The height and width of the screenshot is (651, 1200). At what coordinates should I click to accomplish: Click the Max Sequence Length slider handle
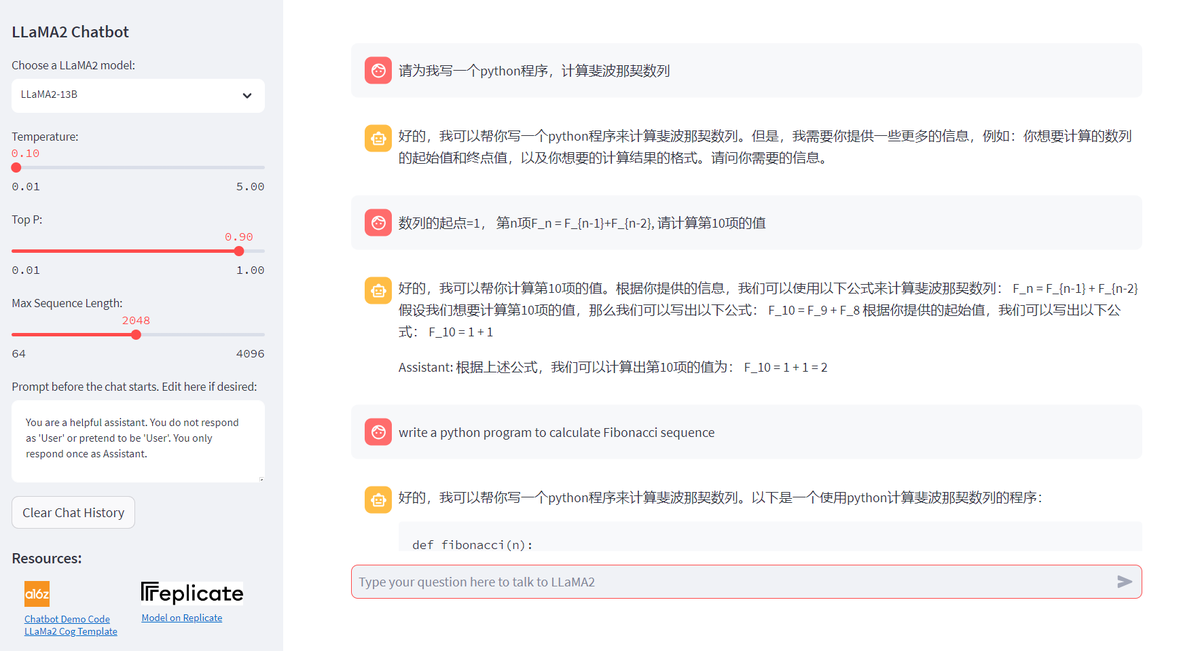[x=136, y=335]
